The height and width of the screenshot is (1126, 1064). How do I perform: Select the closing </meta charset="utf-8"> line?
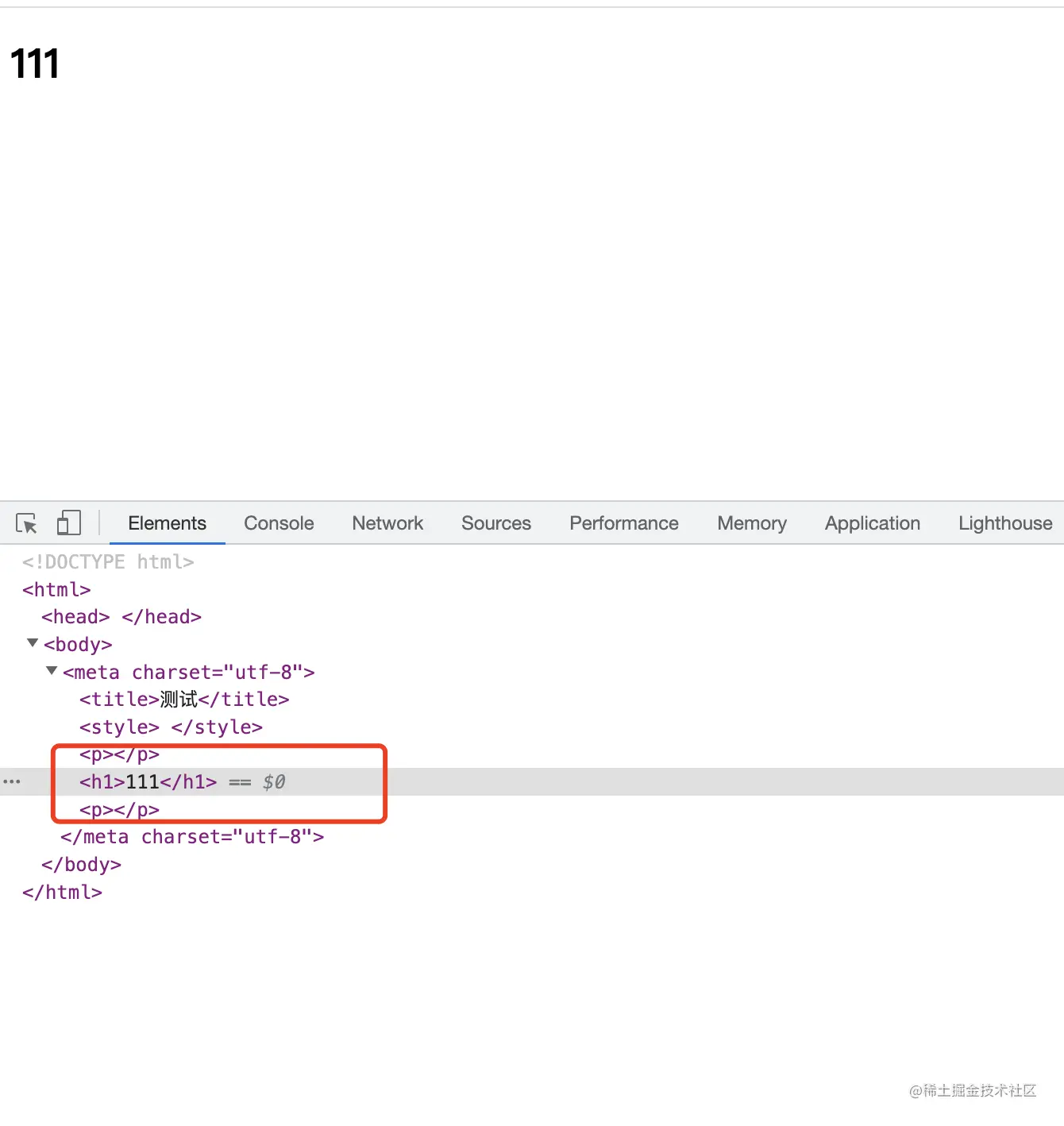[192, 837]
